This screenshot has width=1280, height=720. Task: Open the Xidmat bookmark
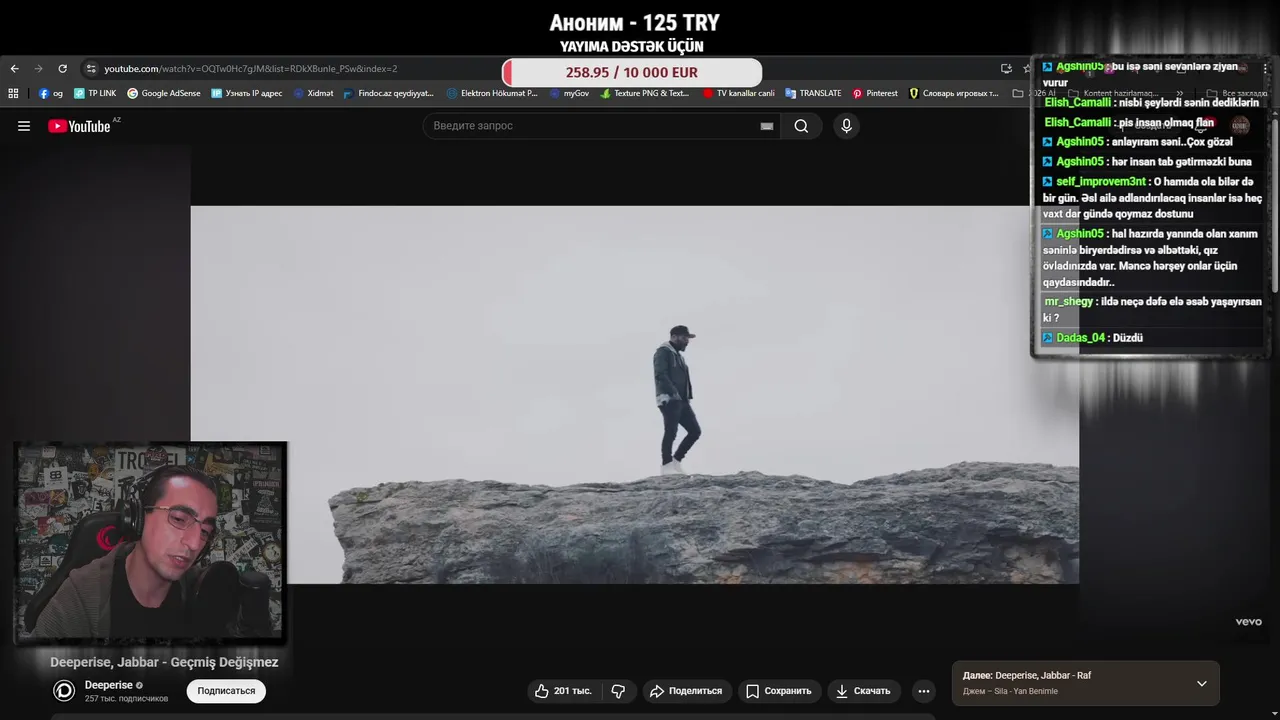(313, 93)
